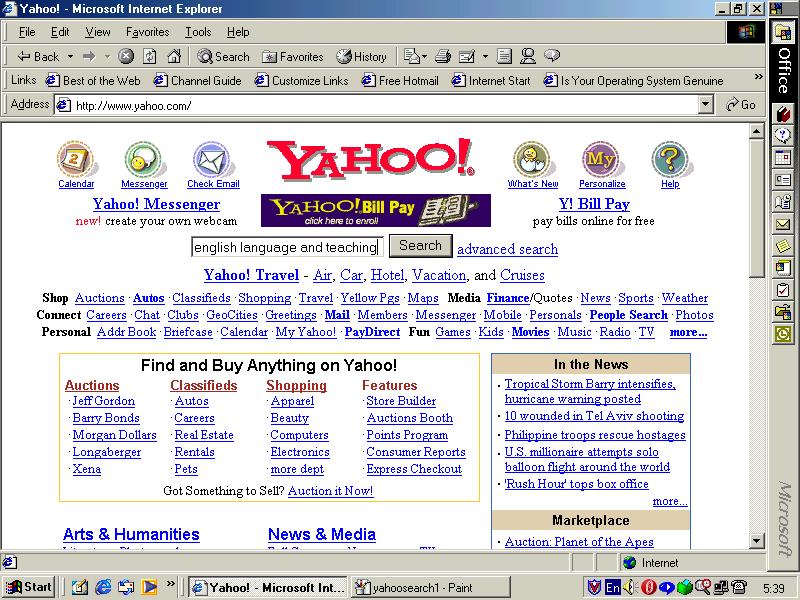This screenshot has height=600, width=800.
Task: Open the Search pane toolbar button
Action: pyautogui.click(x=223, y=57)
